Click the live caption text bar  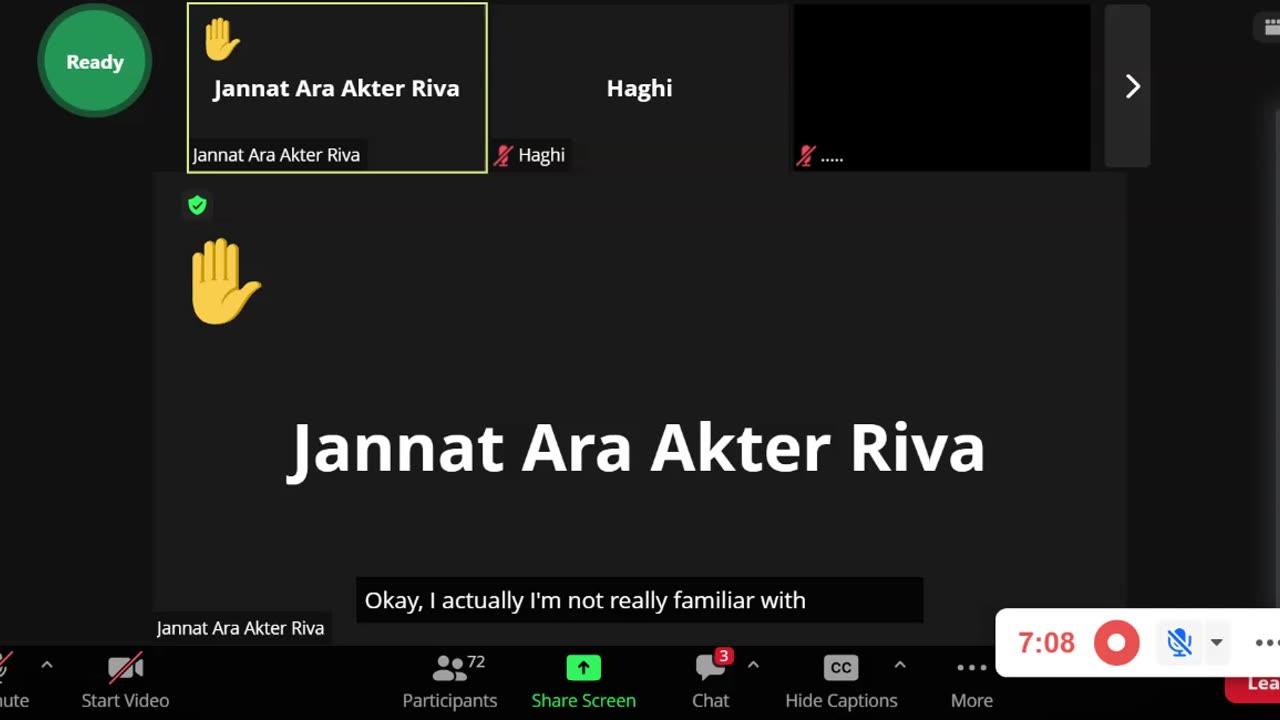[x=639, y=600]
